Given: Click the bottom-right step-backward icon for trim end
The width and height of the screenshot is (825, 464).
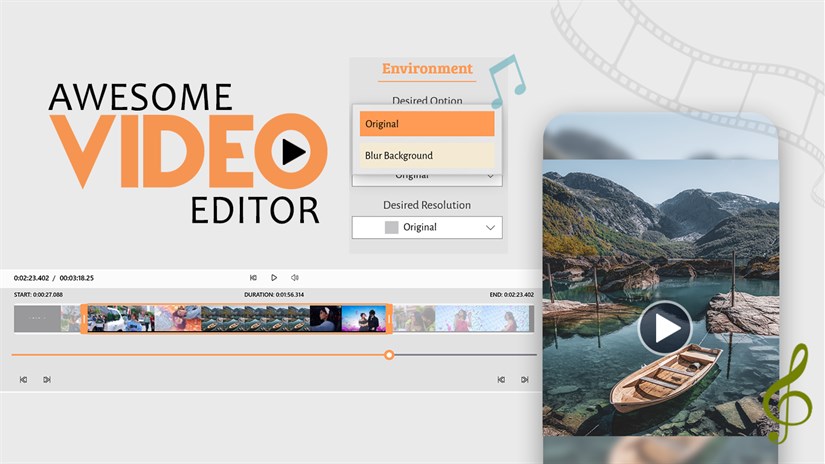Looking at the screenshot, I should tap(501, 380).
